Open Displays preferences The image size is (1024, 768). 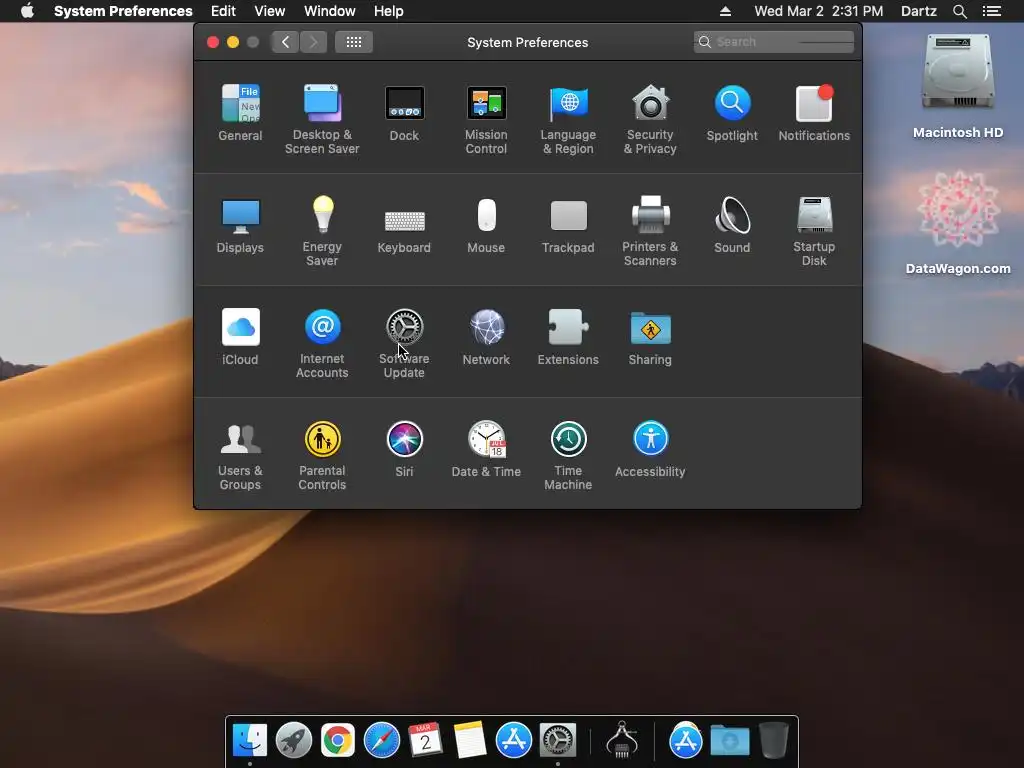(240, 225)
